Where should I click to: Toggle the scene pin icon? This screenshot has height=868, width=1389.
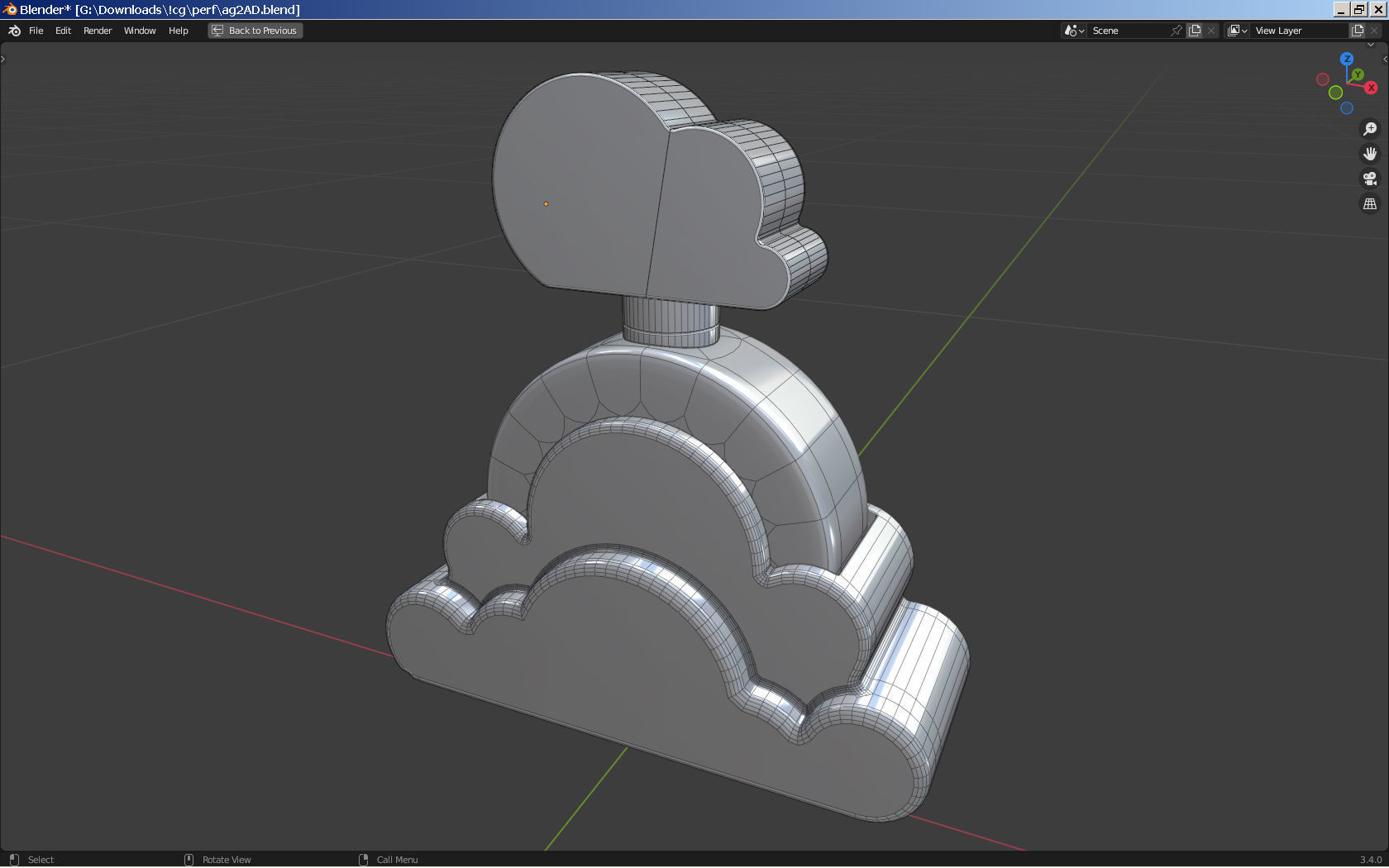[x=1177, y=31]
